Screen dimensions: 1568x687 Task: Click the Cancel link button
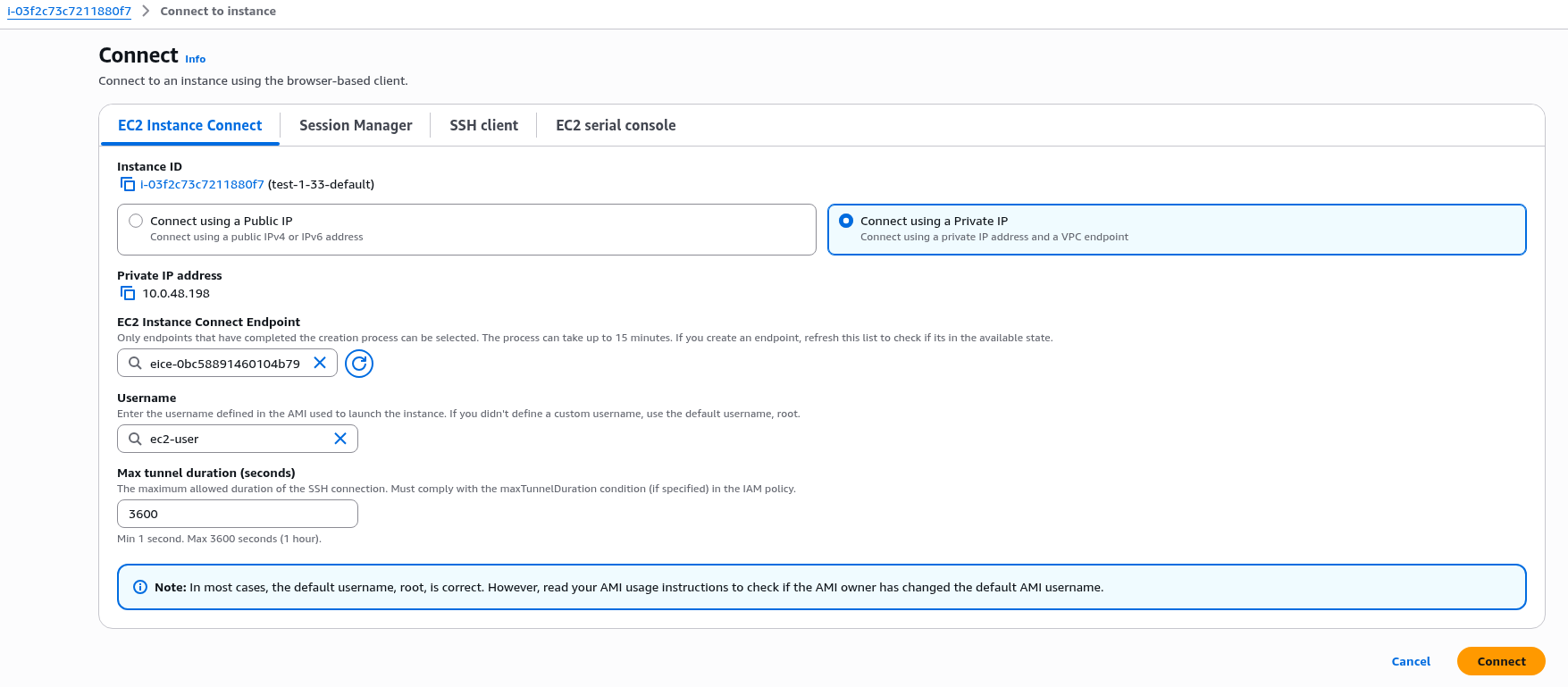1411,661
